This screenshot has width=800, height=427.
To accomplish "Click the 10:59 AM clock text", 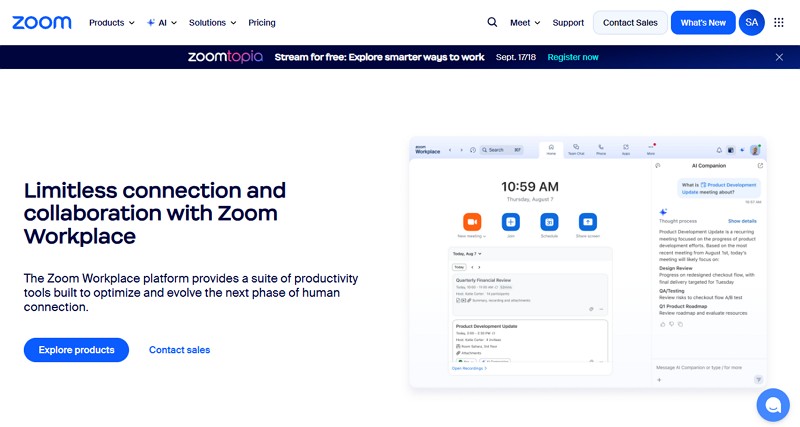I will point(530,187).
